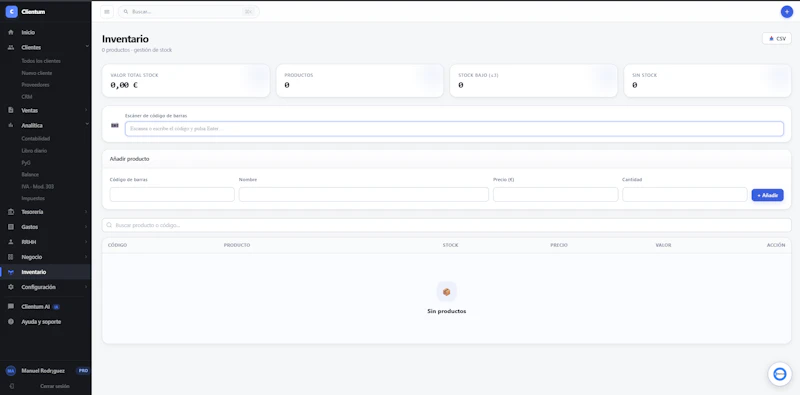Focus the Escáner de código de barras input
Image resolution: width=800 pixels, height=395 pixels.
pyautogui.click(x=454, y=129)
